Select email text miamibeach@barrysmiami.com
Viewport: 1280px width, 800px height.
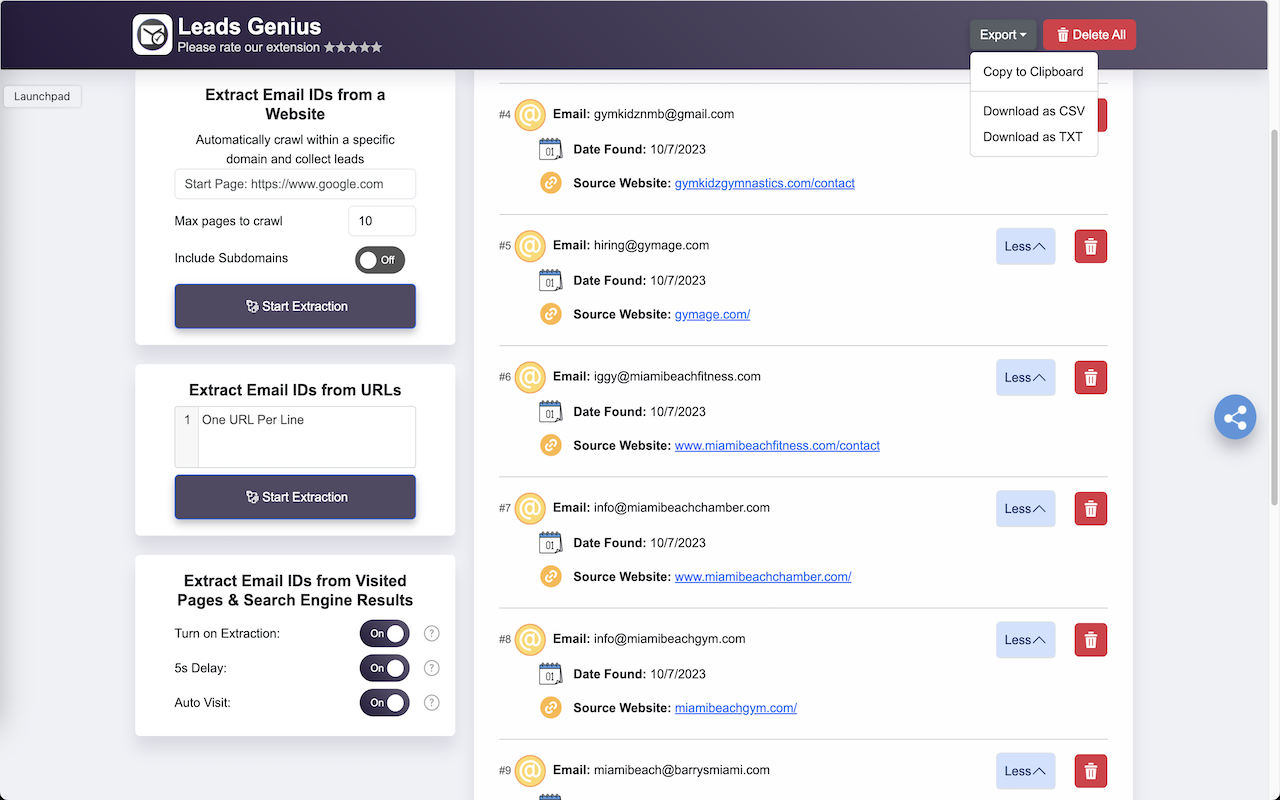point(682,770)
